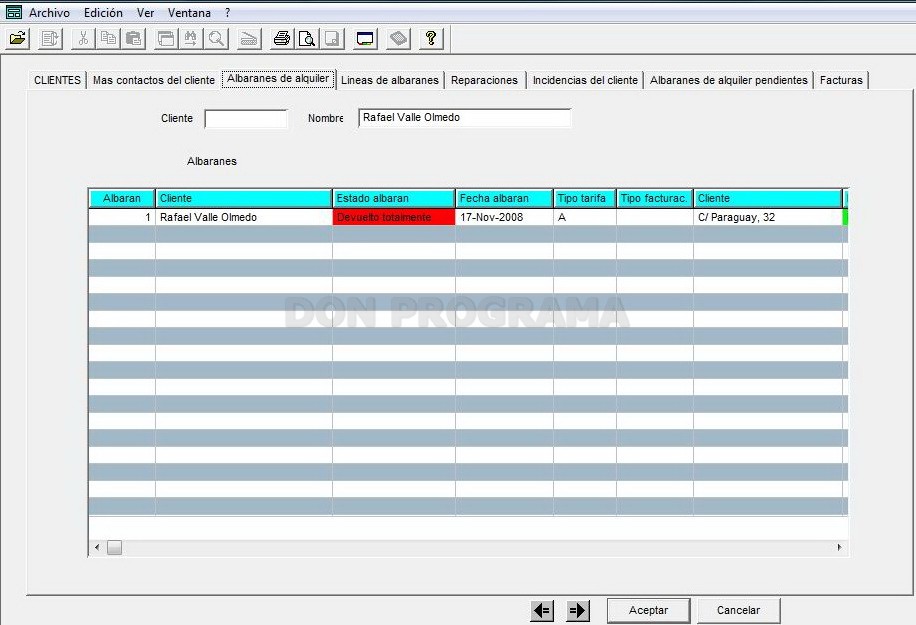This screenshot has height=625, width=916.
Task: Click the Aceptar button
Action: 648,610
